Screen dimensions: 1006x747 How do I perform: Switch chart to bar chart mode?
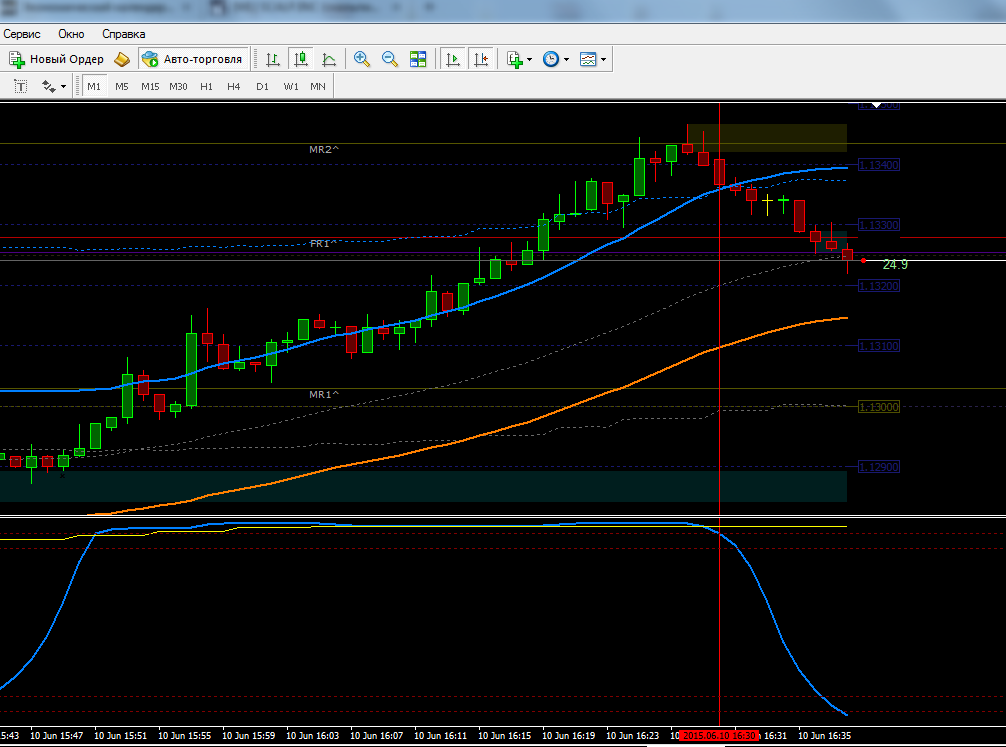(x=273, y=59)
